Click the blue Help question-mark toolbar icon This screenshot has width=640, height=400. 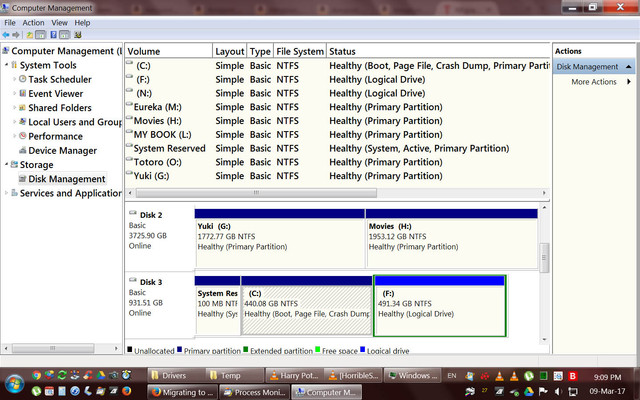53,35
